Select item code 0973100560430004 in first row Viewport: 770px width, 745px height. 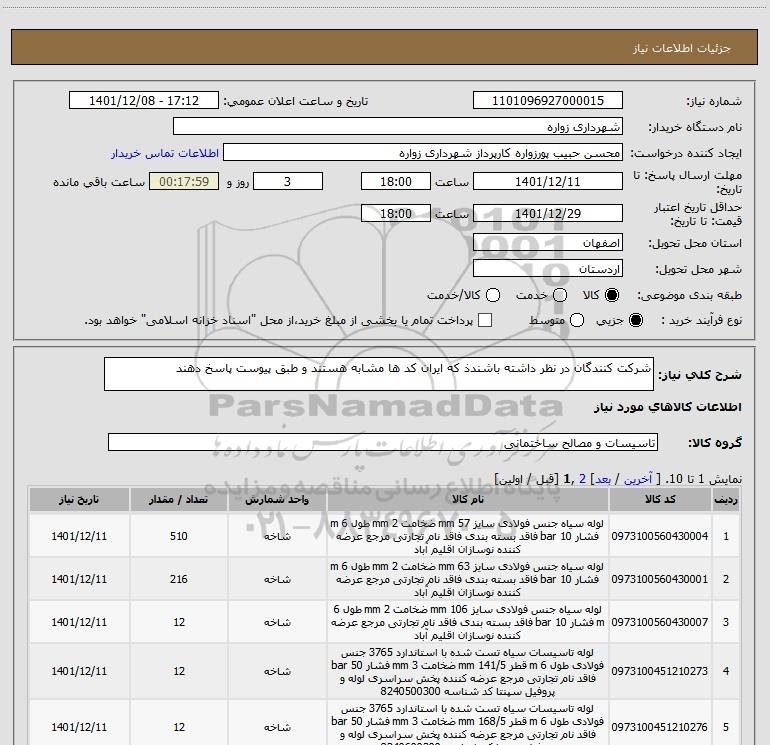[x=660, y=536]
